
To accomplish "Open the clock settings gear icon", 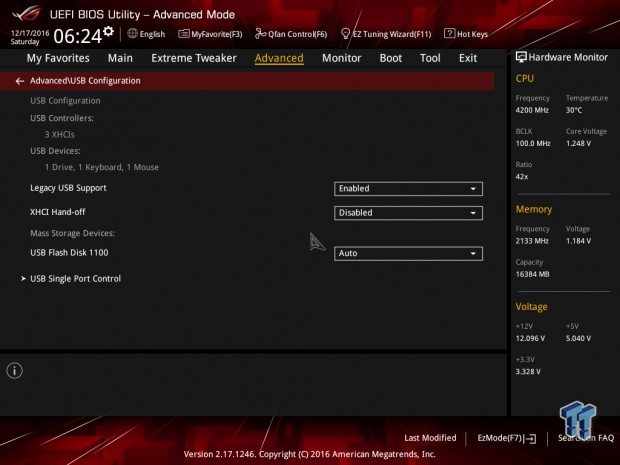I will click(108, 31).
